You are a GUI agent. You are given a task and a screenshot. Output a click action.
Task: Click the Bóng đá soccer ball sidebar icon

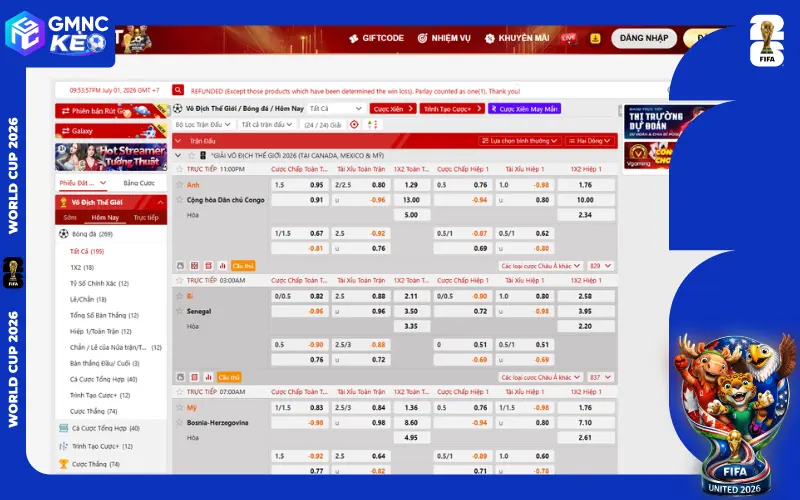(63, 234)
